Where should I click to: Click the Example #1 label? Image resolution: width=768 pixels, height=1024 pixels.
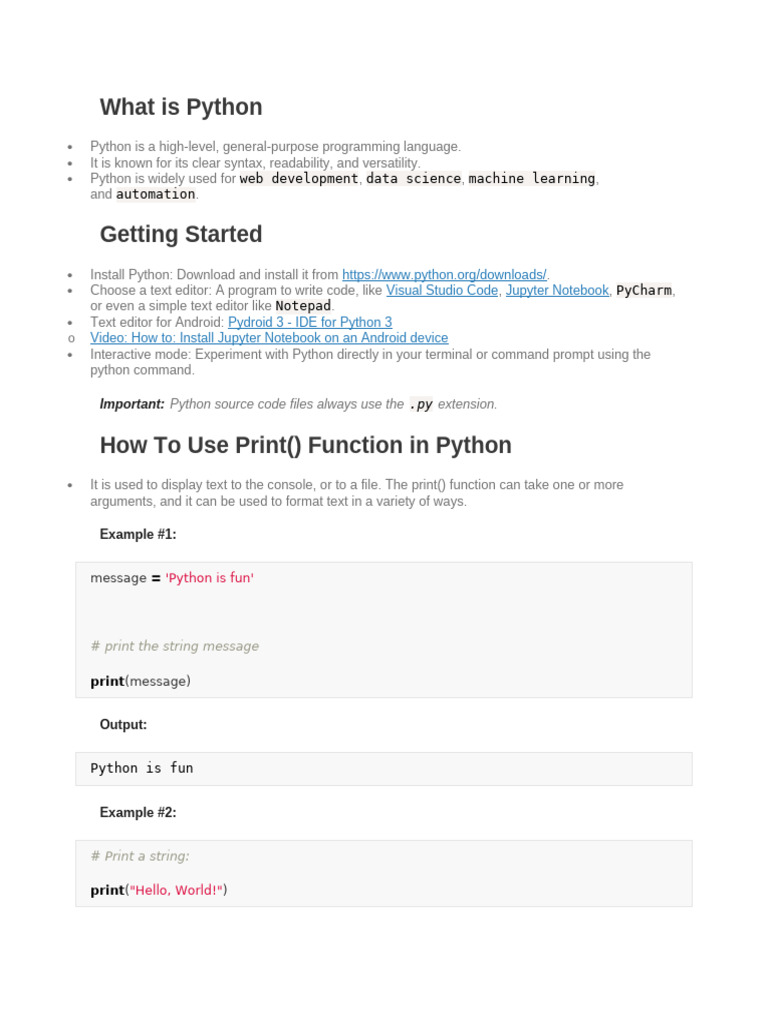click(x=138, y=534)
